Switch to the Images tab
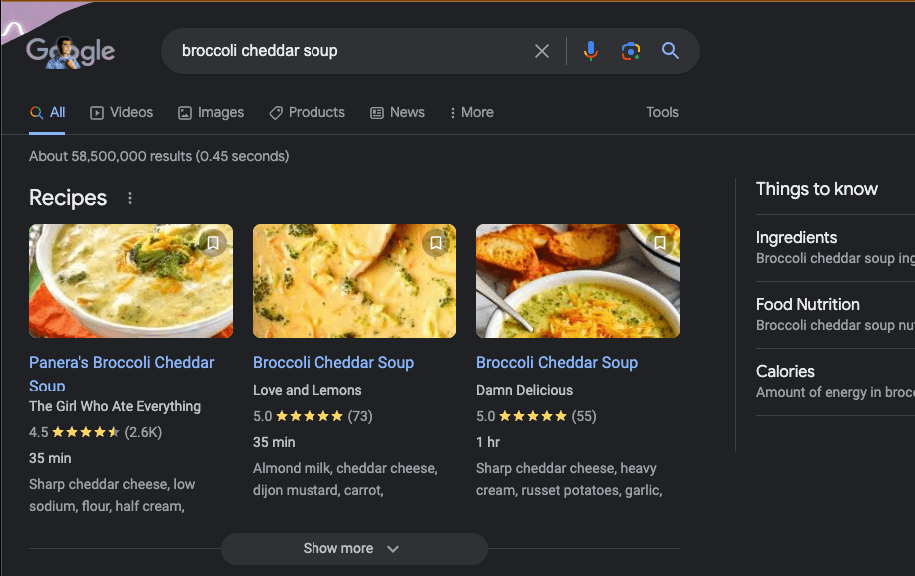 pyautogui.click(x=211, y=113)
